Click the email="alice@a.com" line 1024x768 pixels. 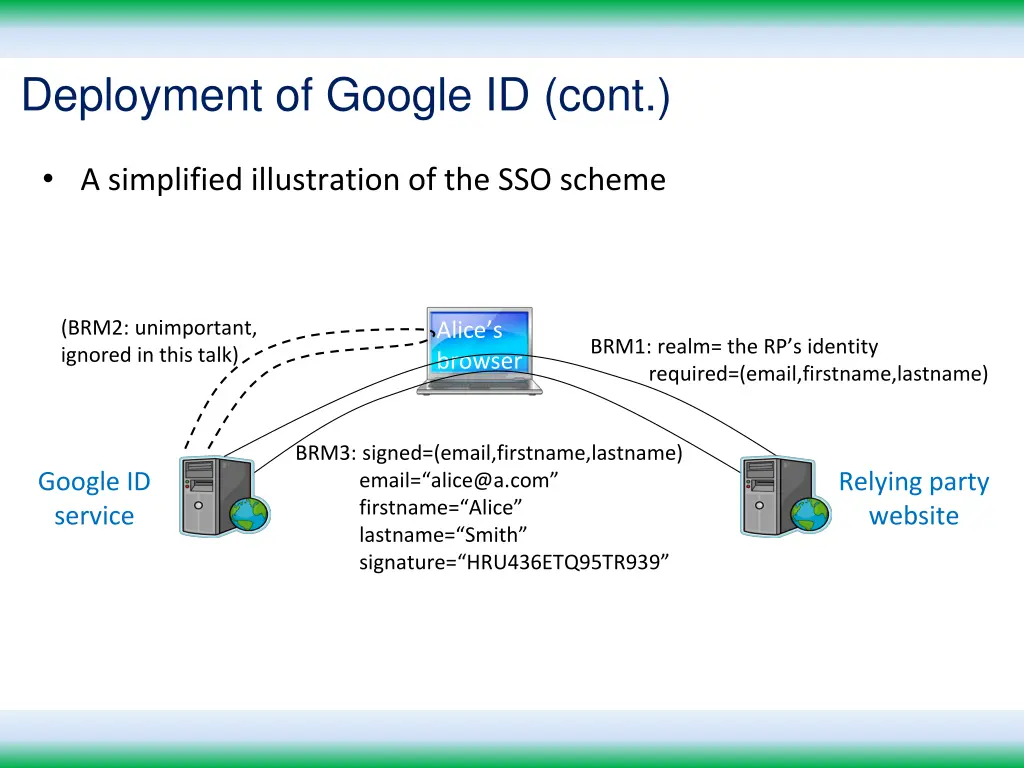(458, 480)
